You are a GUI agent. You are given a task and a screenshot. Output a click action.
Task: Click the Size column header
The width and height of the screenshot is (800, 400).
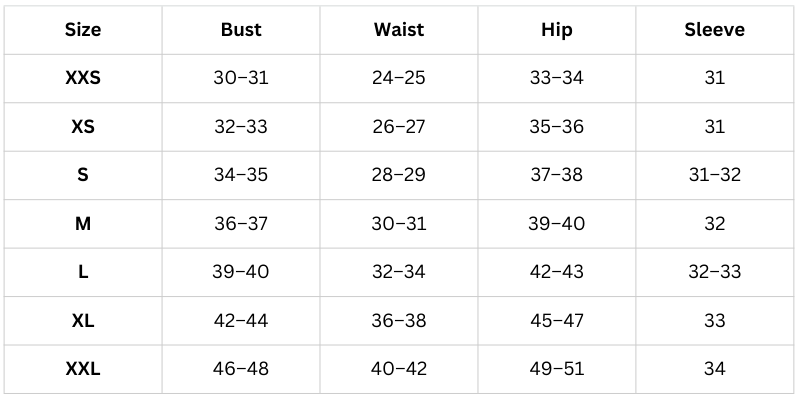coord(83,30)
